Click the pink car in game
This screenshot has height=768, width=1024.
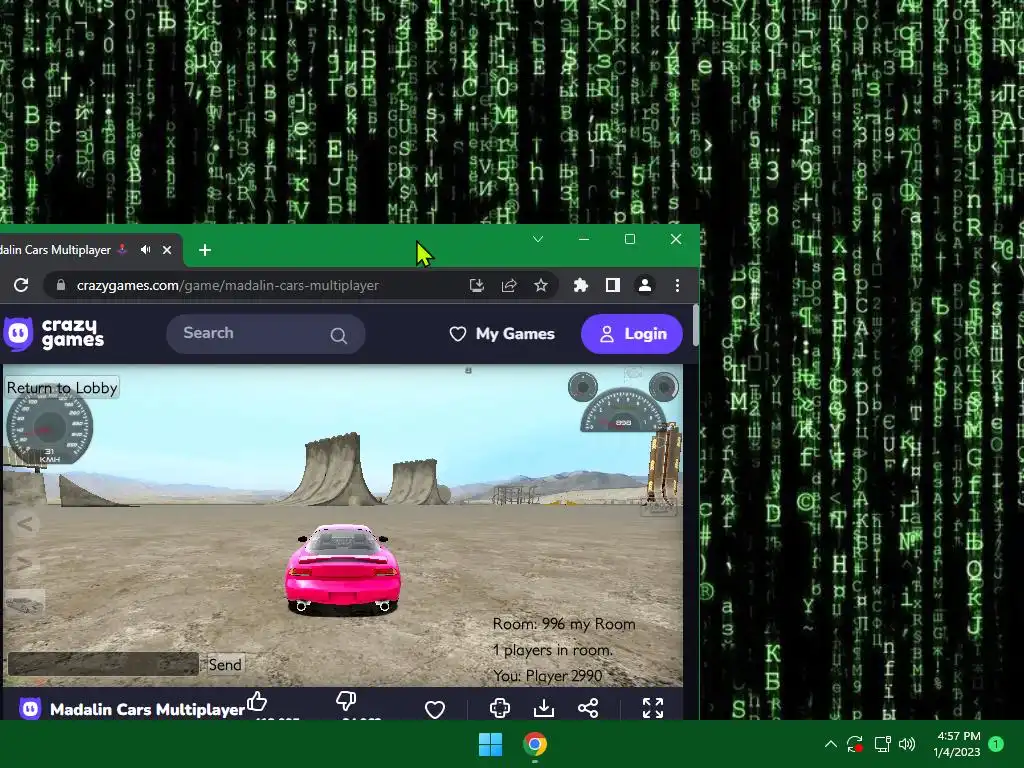(342, 569)
